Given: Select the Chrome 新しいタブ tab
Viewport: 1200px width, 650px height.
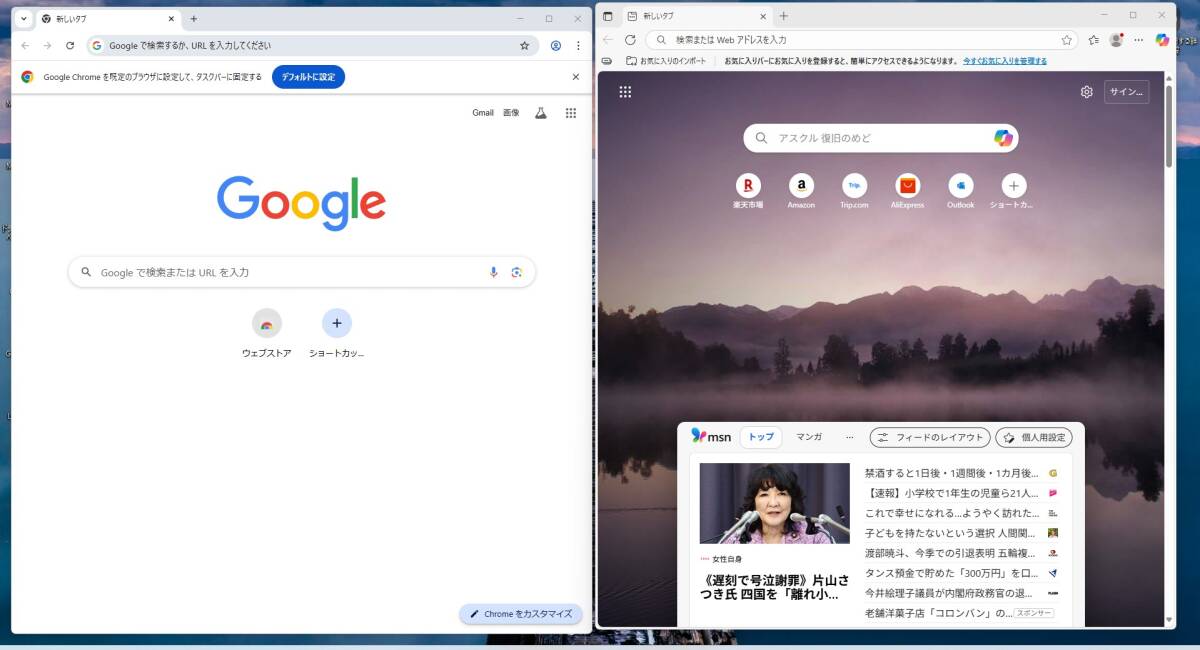Looking at the screenshot, I should tap(108, 19).
